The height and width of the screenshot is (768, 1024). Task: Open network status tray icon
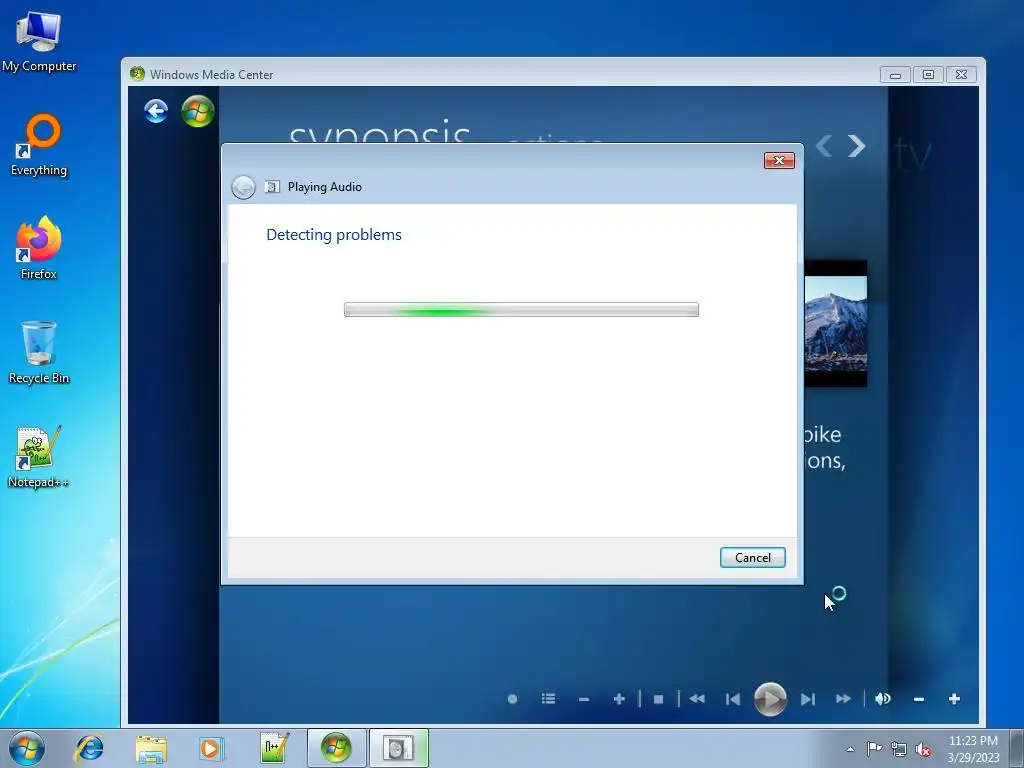(899, 749)
